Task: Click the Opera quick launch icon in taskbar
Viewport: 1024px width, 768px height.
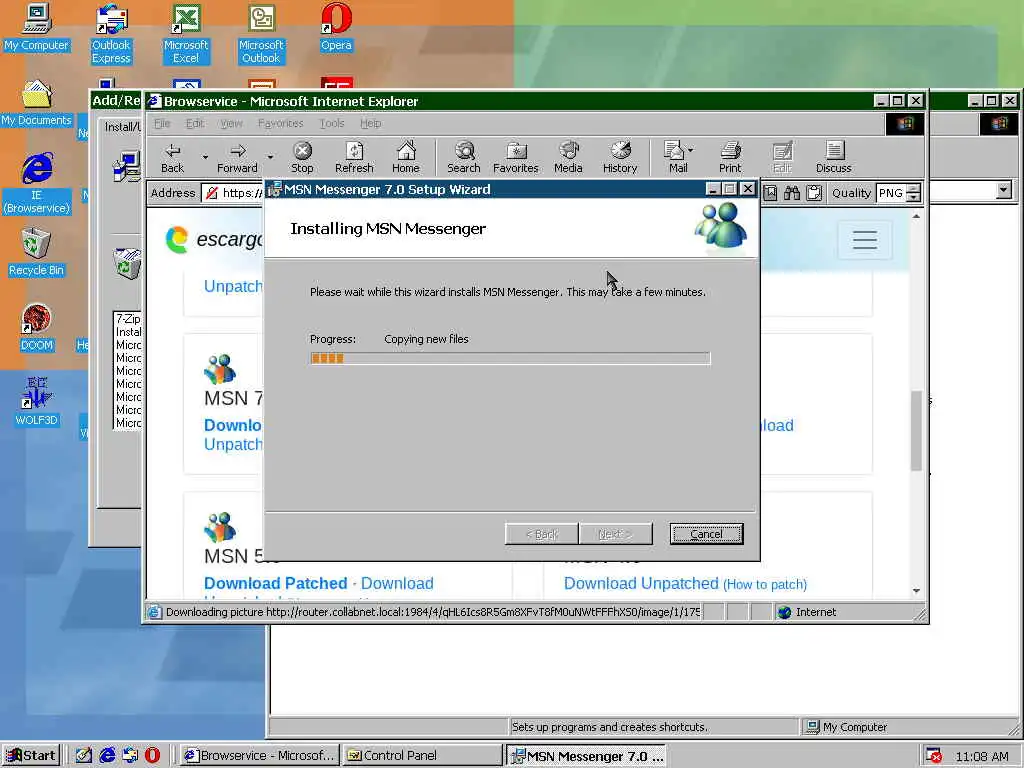Action: tap(152, 755)
